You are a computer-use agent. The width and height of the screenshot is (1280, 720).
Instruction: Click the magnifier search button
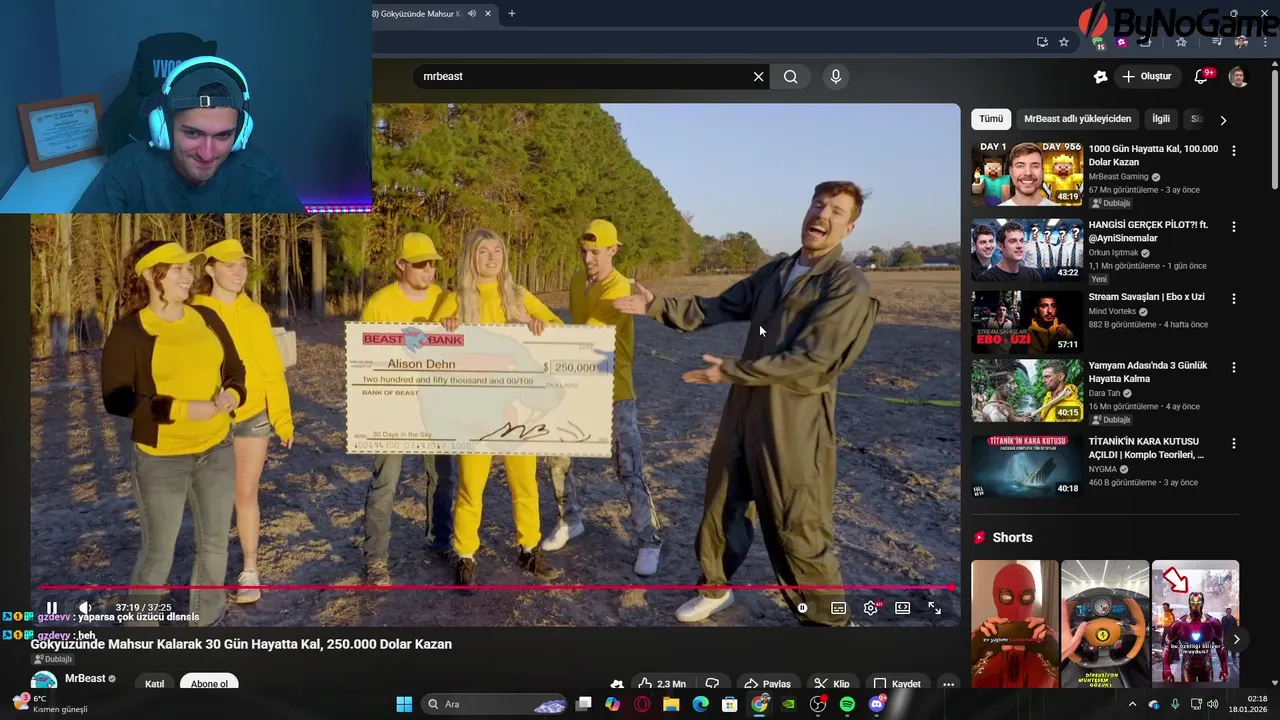click(x=791, y=76)
